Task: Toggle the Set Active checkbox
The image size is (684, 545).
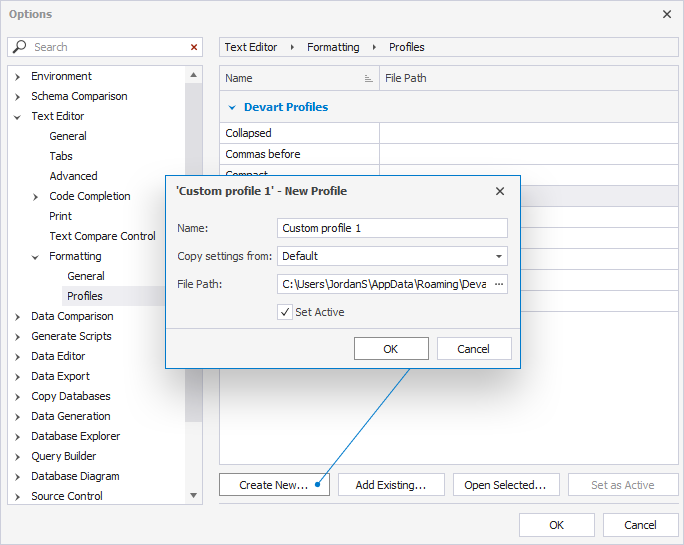Action: 285,312
